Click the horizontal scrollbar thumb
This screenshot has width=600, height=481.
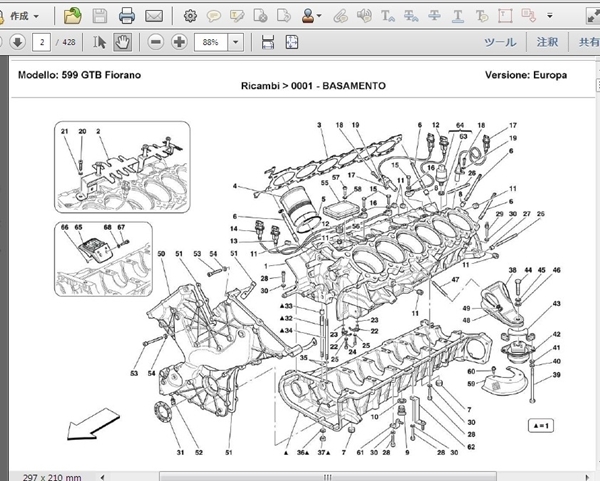(x=328, y=477)
